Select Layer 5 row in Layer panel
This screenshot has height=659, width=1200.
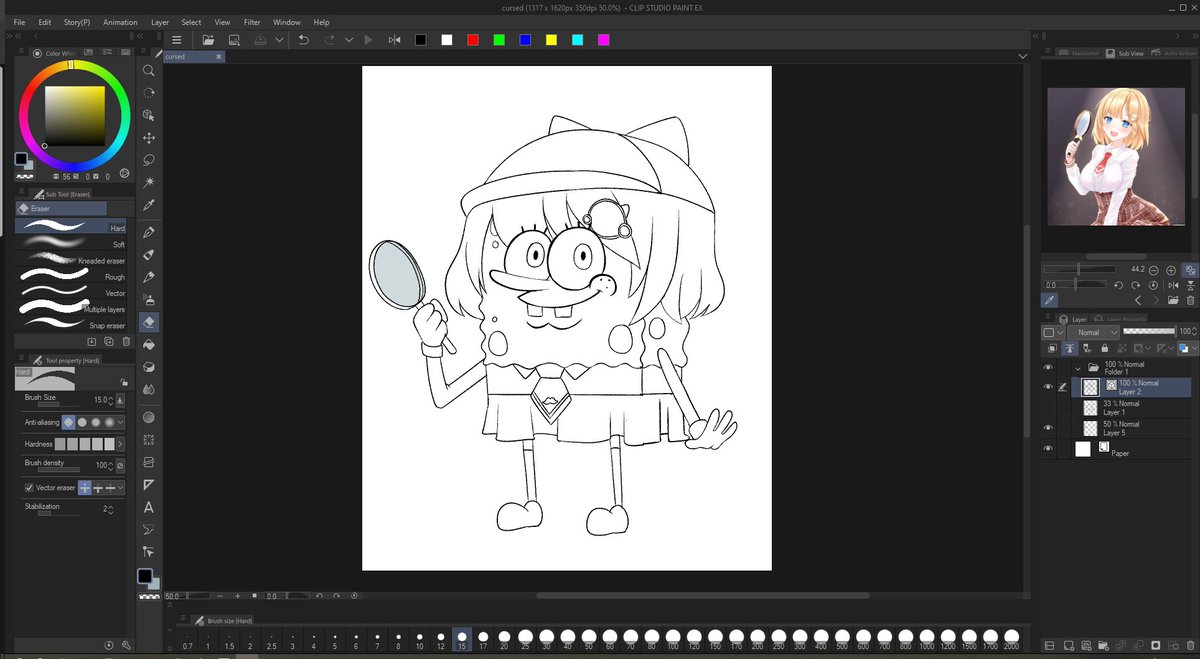click(x=1131, y=428)
